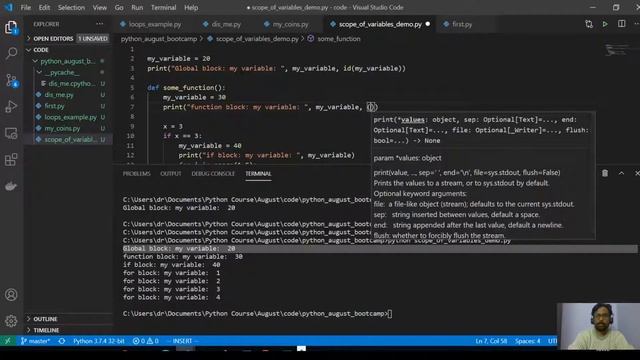
Task: Click the Kill Terminal trash icon
Action: point(605,173)
